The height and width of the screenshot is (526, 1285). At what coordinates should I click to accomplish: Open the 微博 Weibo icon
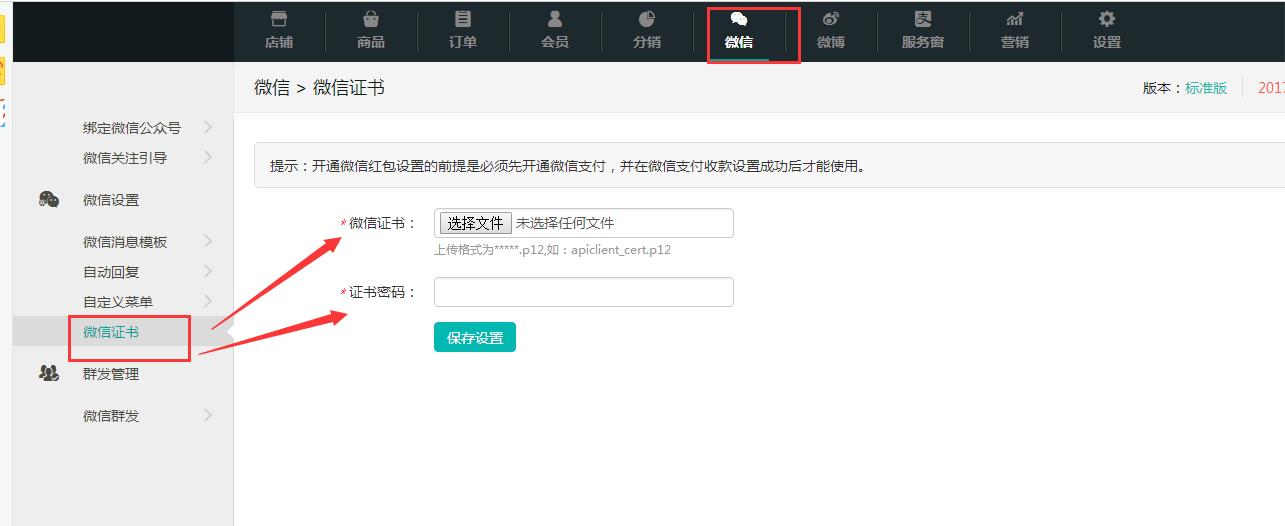coord(831,19)
